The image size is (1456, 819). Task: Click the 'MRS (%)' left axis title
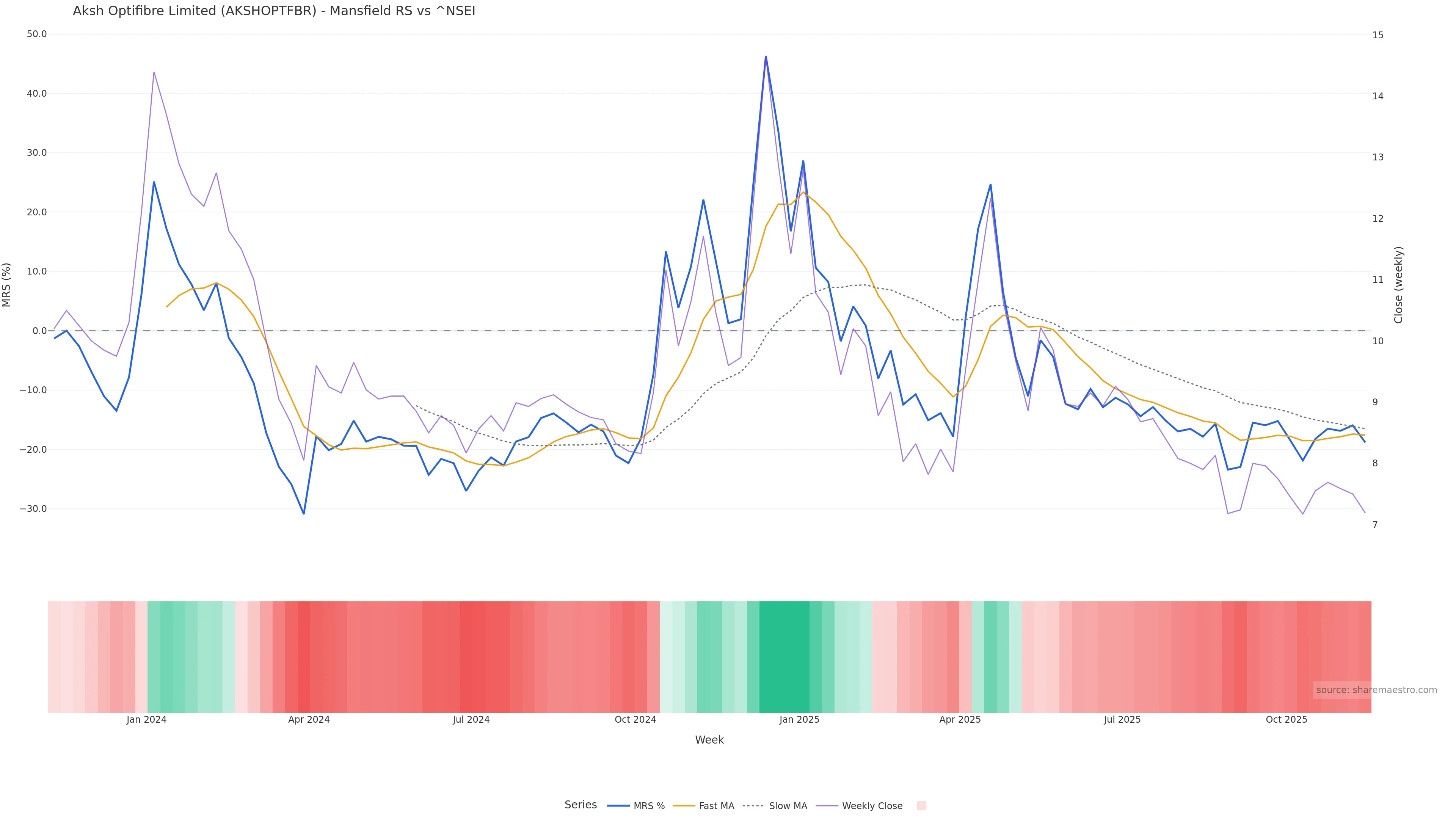[7, 284]
